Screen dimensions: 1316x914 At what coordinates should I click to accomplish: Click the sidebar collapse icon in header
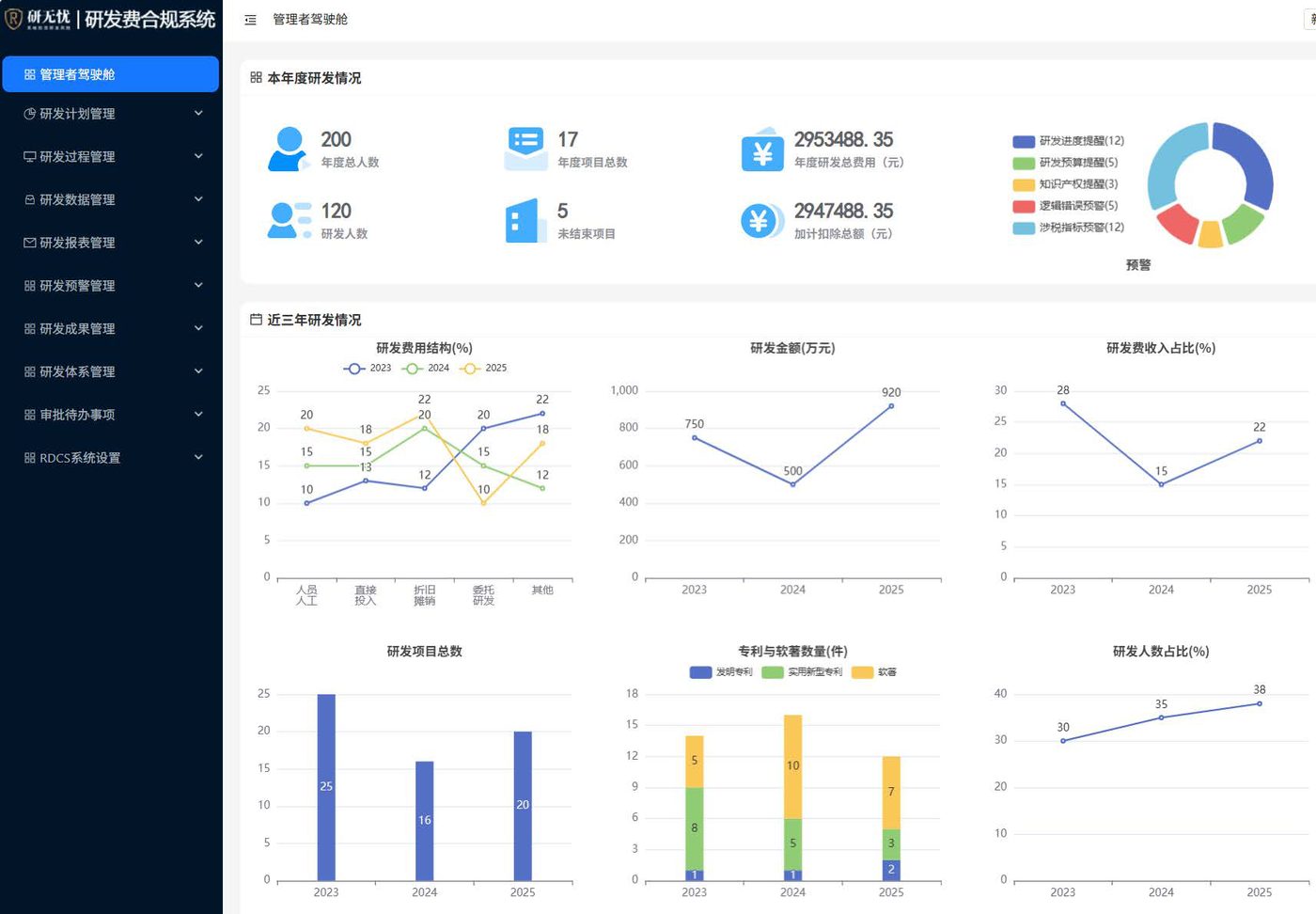tap(250, 20)
